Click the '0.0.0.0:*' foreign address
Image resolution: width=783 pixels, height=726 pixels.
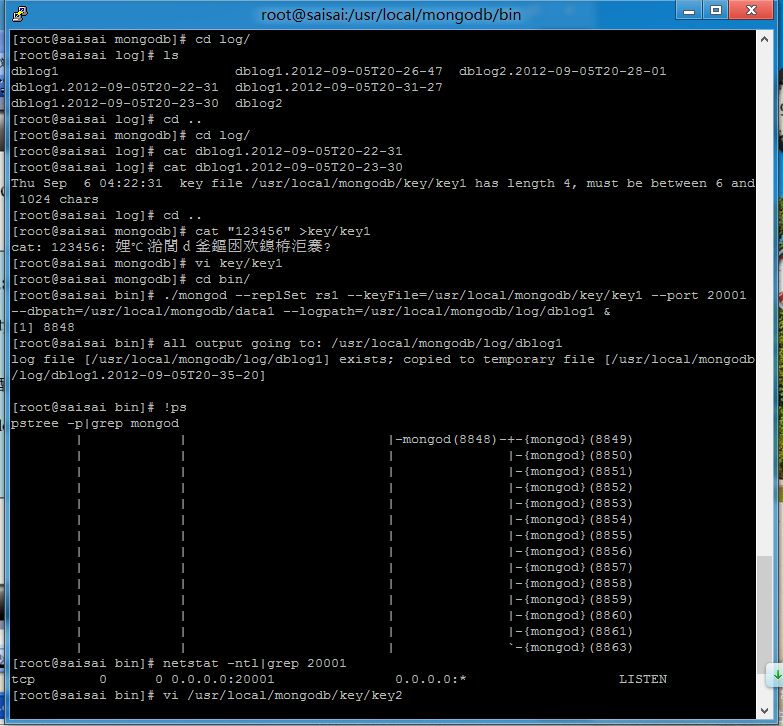coord(430,679)
